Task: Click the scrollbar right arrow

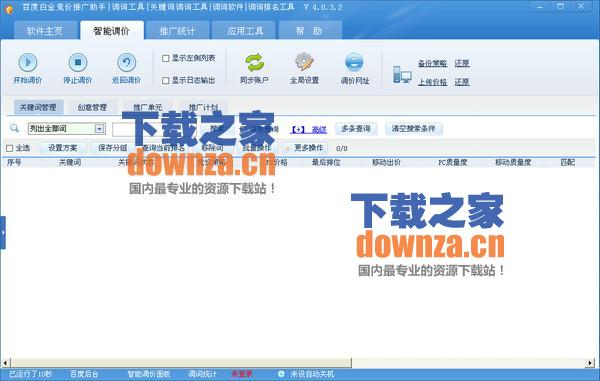Action: point(590,362)
